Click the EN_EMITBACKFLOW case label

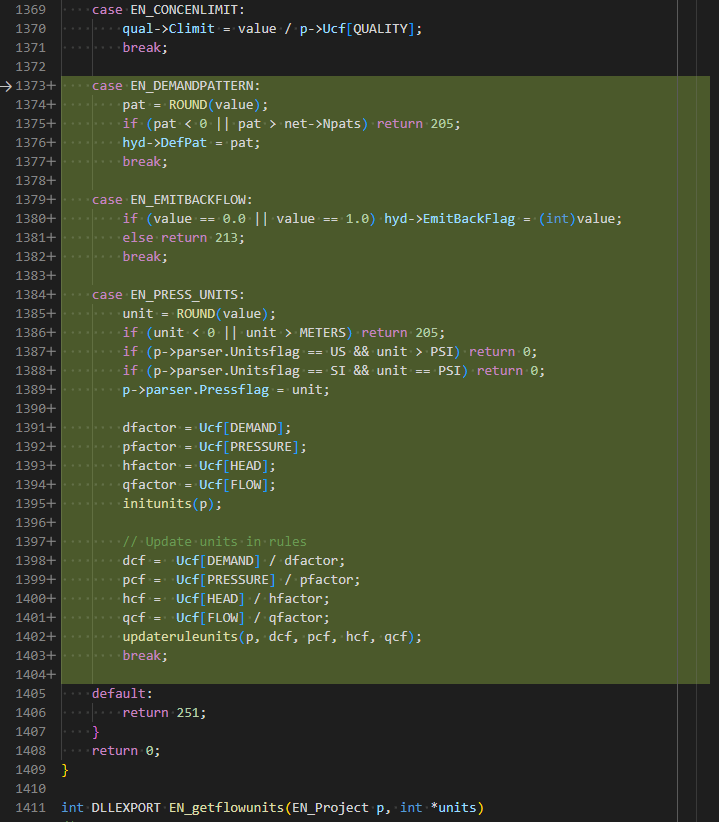coord(191,200)
